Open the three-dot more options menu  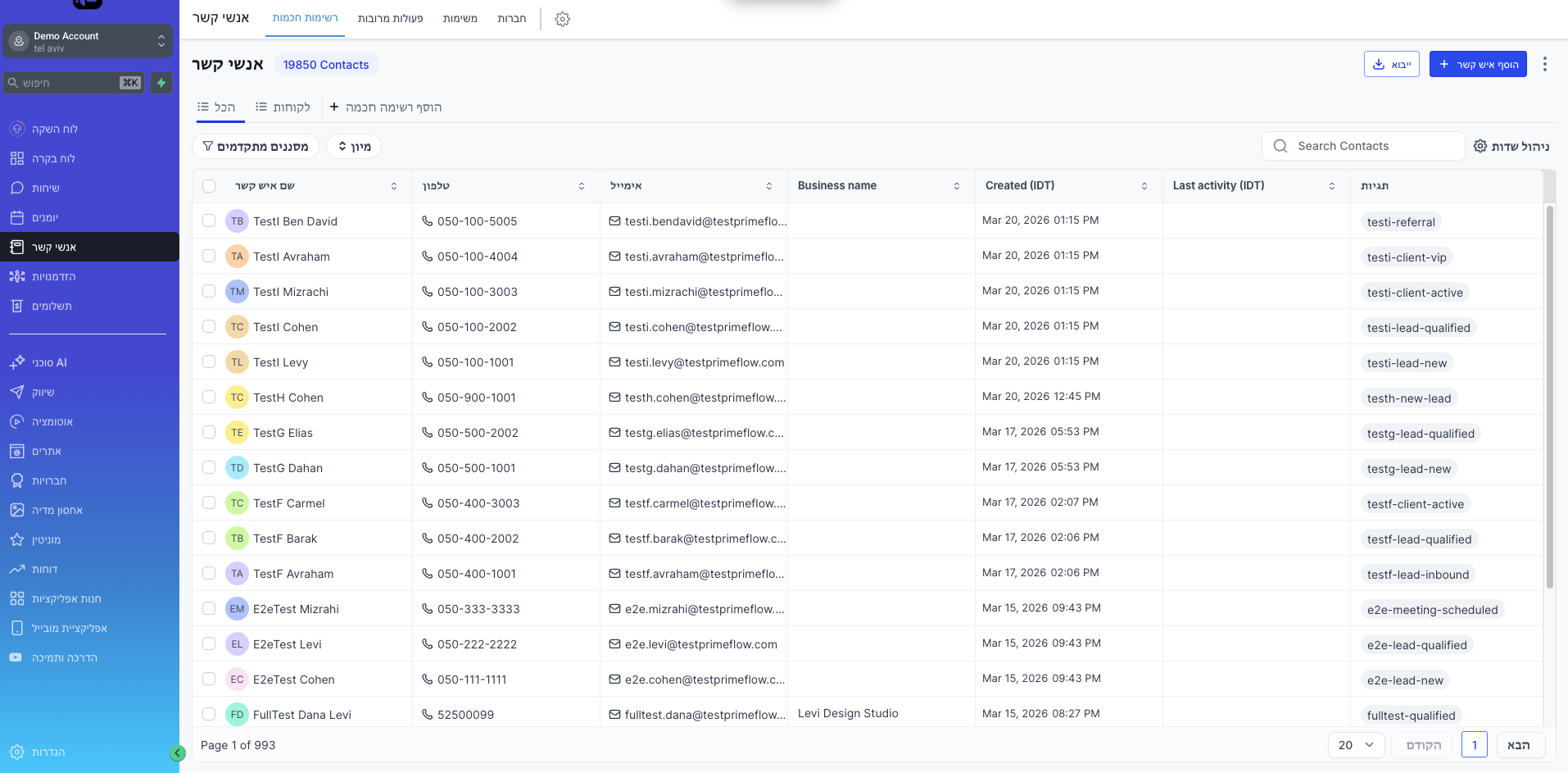click(x=1545, y=64)
